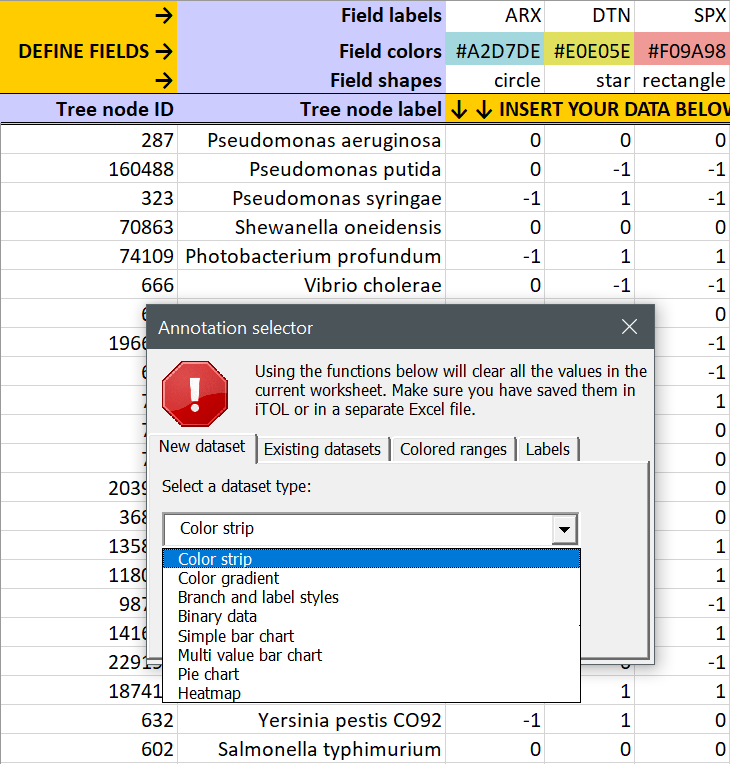This screenshot has width=730, height=764.
Task: Pick Binary data from dropdown list
Action: click(x=217, y=616)
